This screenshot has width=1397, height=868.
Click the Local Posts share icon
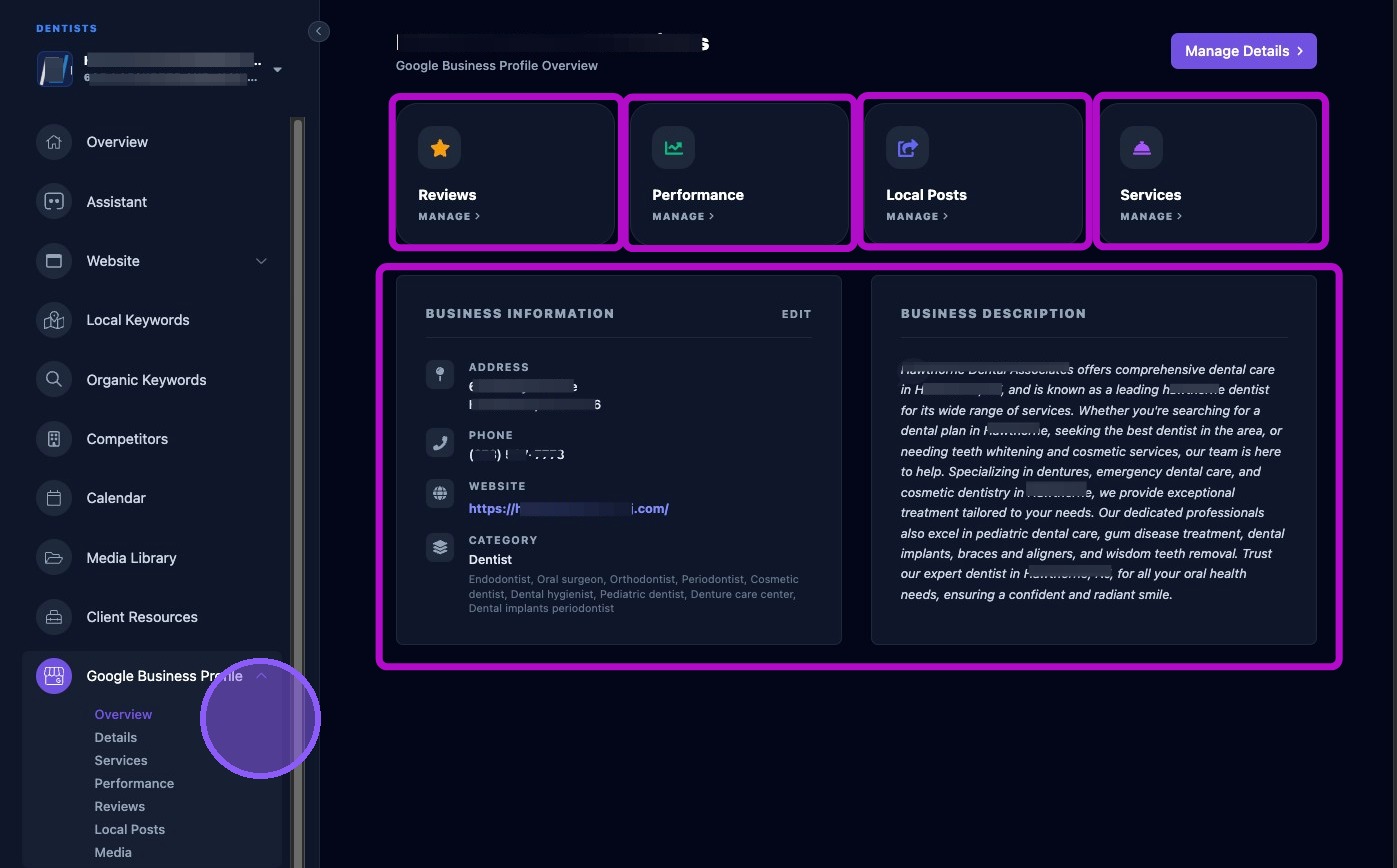[908, 148]
